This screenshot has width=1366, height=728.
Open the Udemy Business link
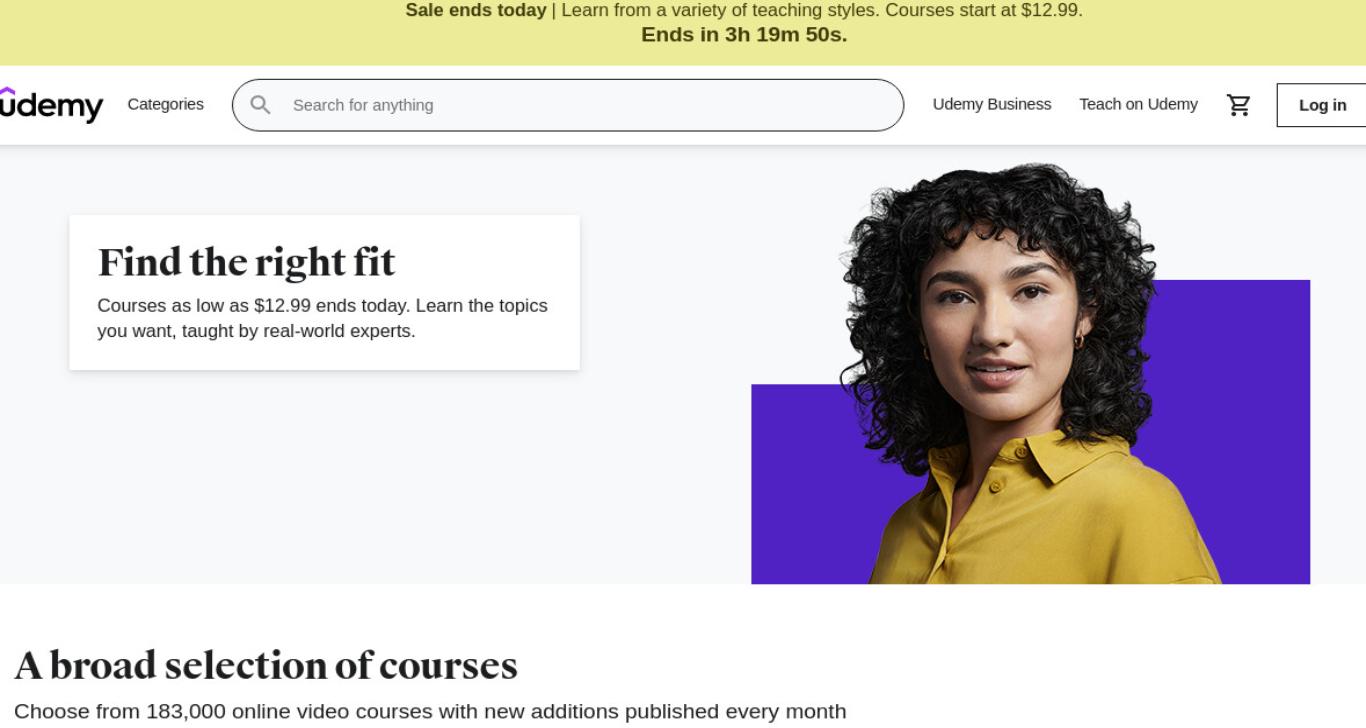pyautogui.click(x=991, y=104)
